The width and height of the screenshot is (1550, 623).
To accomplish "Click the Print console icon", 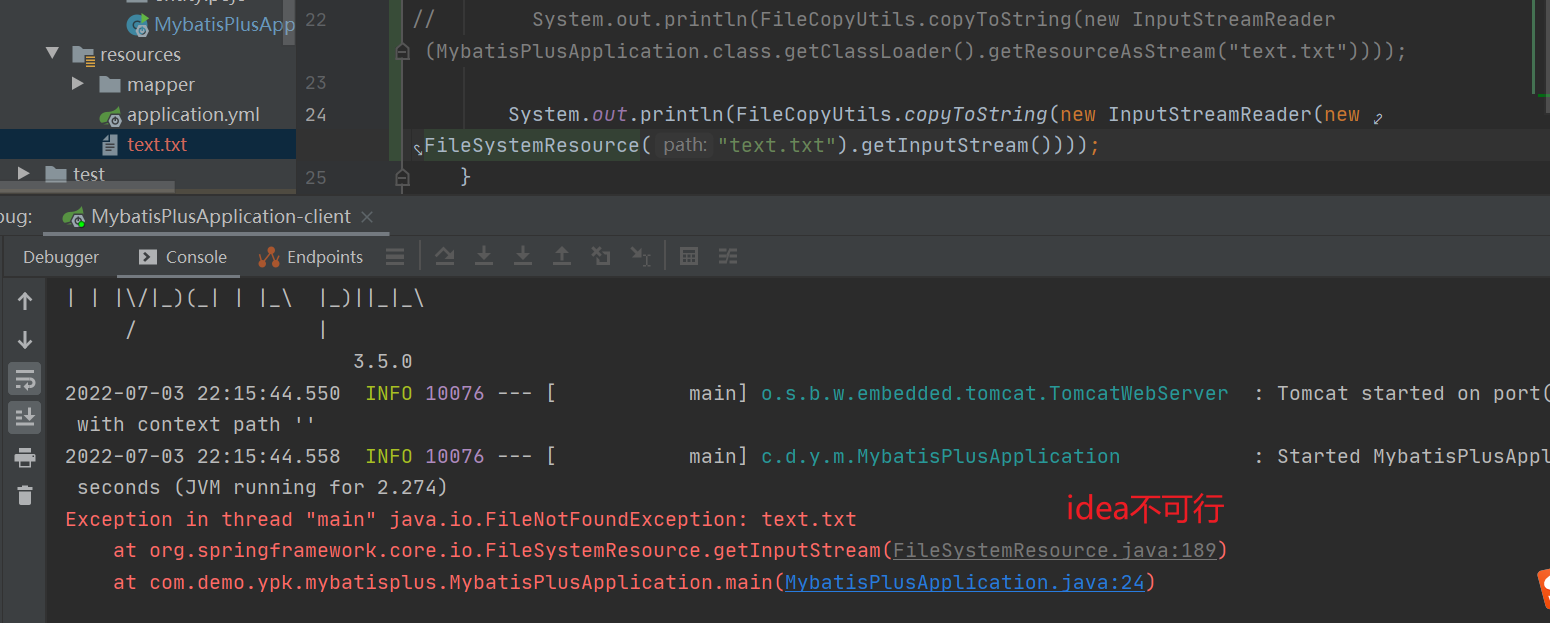I will click(x=25, y=458).
